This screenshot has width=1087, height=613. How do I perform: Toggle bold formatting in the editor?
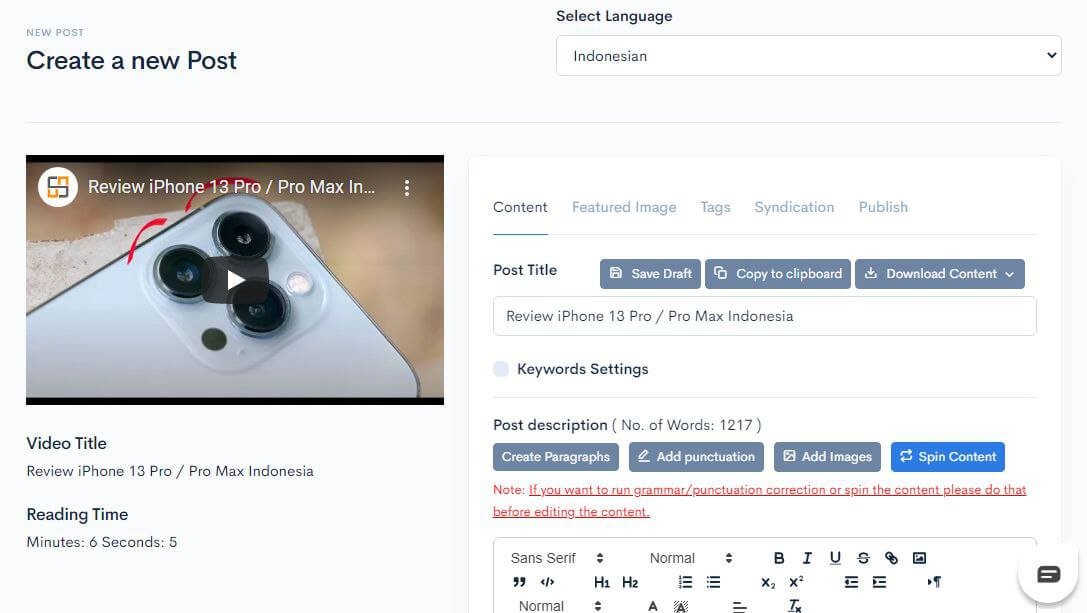[779, 558]
